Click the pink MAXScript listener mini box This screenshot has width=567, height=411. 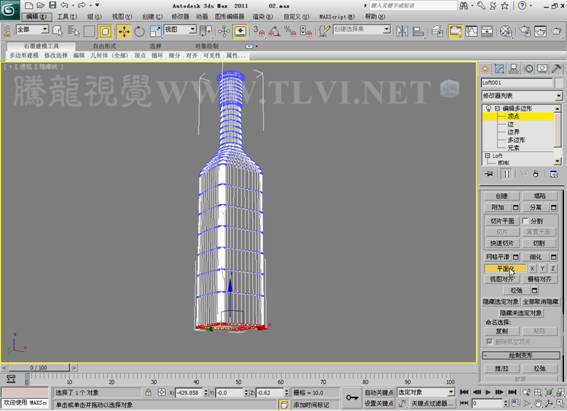tap(25, 392)
